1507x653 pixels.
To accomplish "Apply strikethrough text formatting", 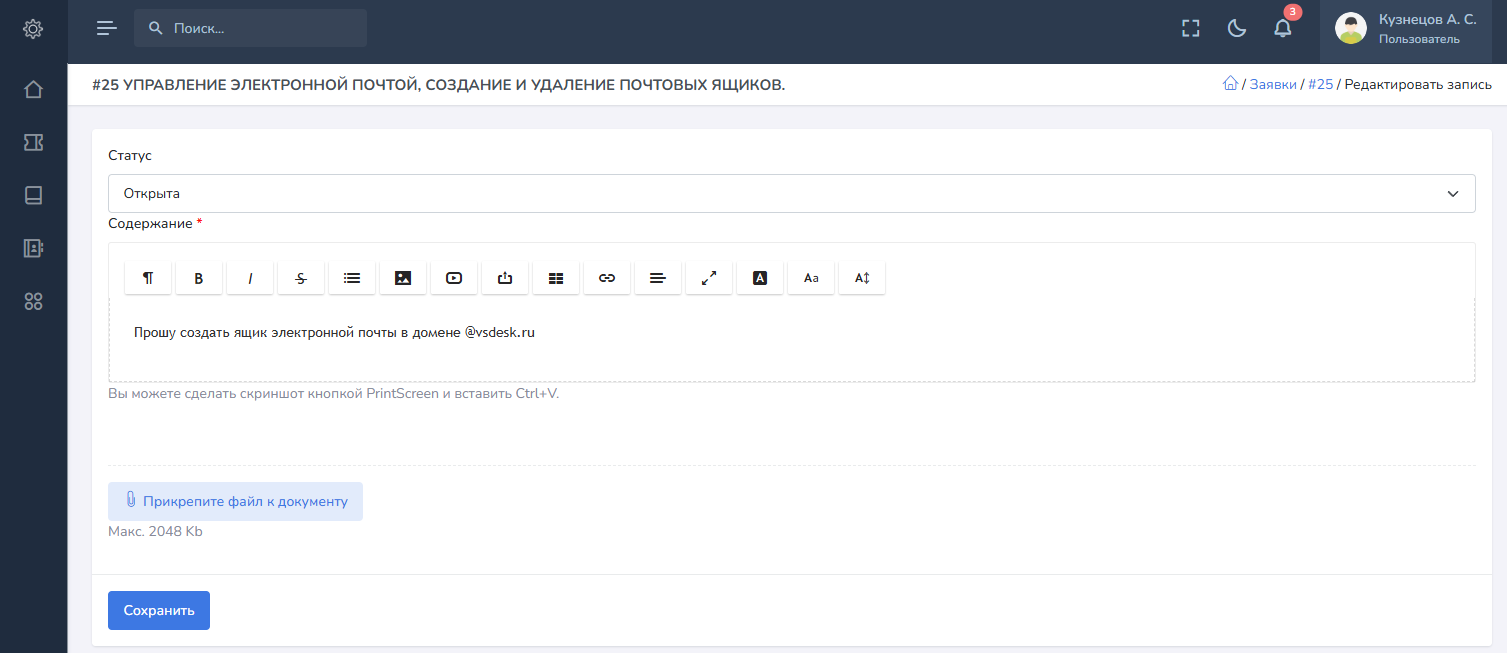I will click(x=301, y=279).
